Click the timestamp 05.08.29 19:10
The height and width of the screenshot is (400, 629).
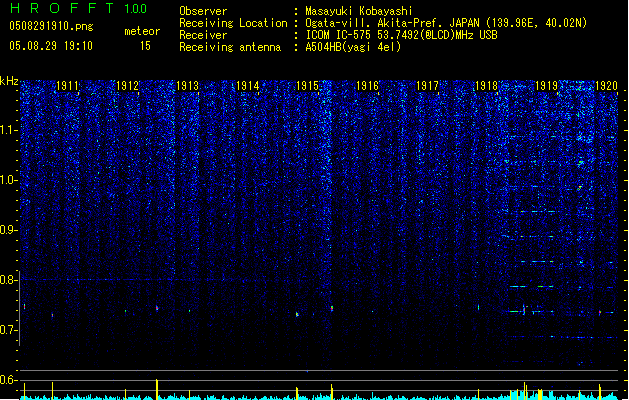(51, 46)
